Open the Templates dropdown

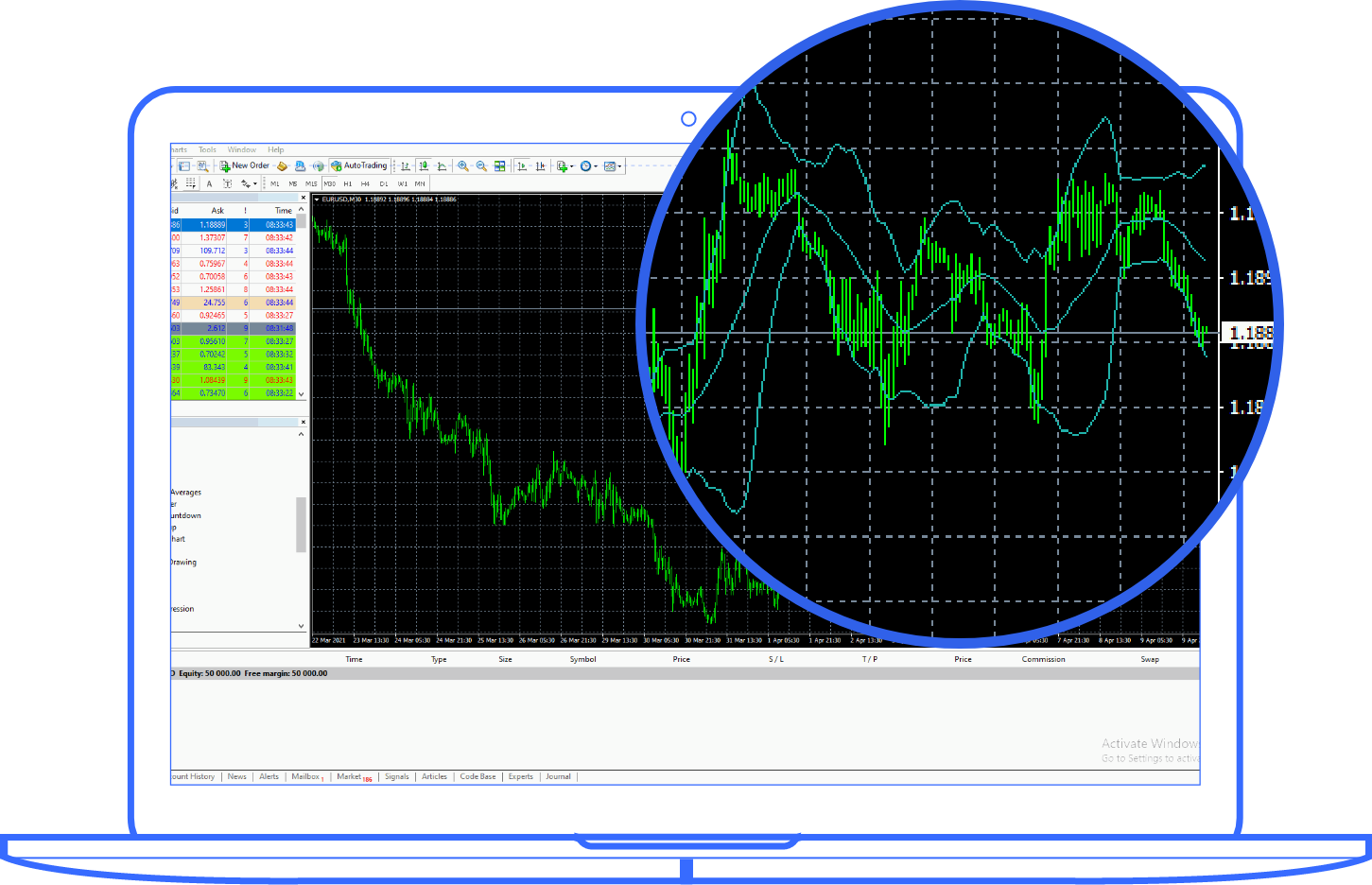(612, 165)
